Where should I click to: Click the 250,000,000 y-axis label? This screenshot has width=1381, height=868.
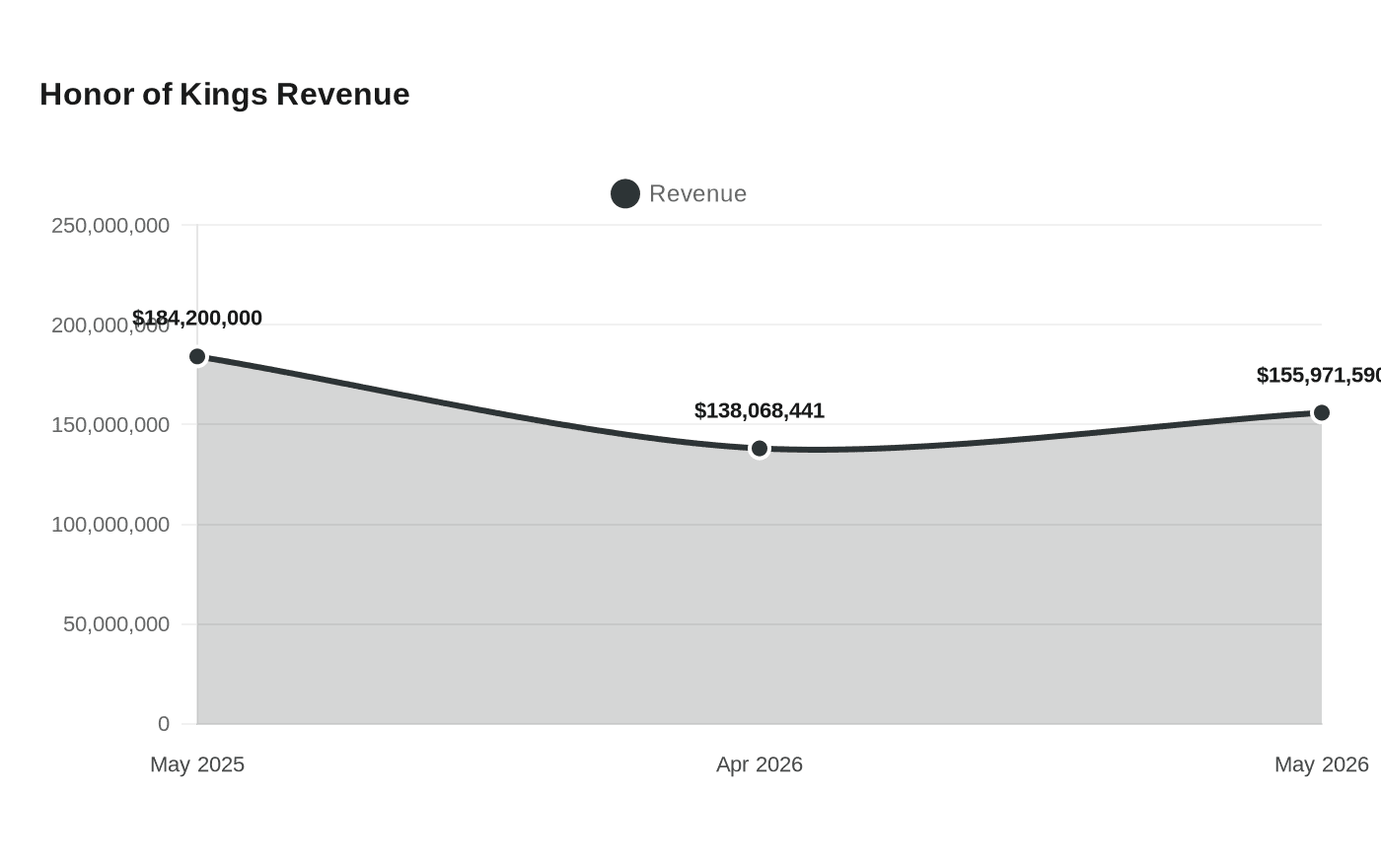(x=110, y=225)
